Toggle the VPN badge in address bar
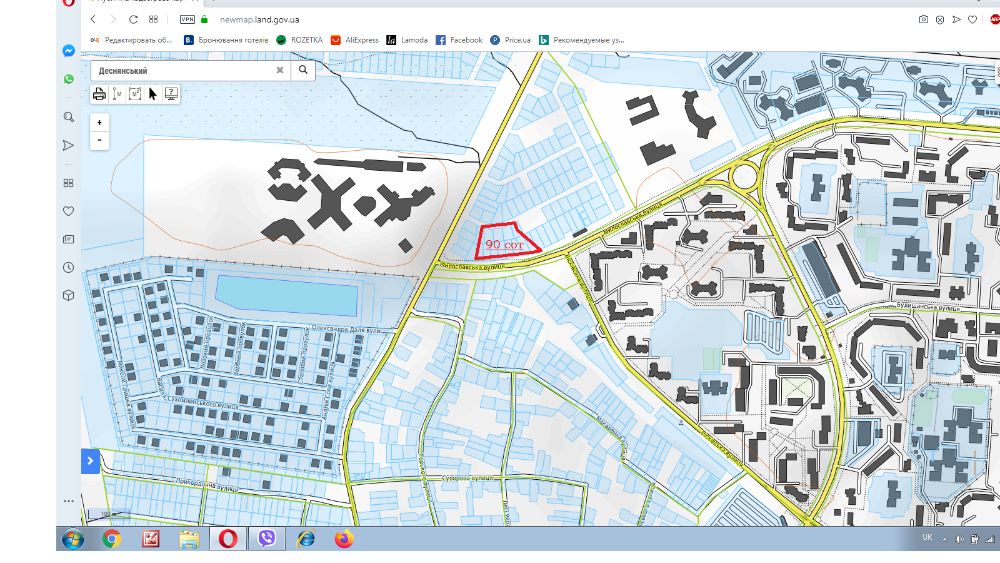1000x563 pixels. click(x=187, y=20)
